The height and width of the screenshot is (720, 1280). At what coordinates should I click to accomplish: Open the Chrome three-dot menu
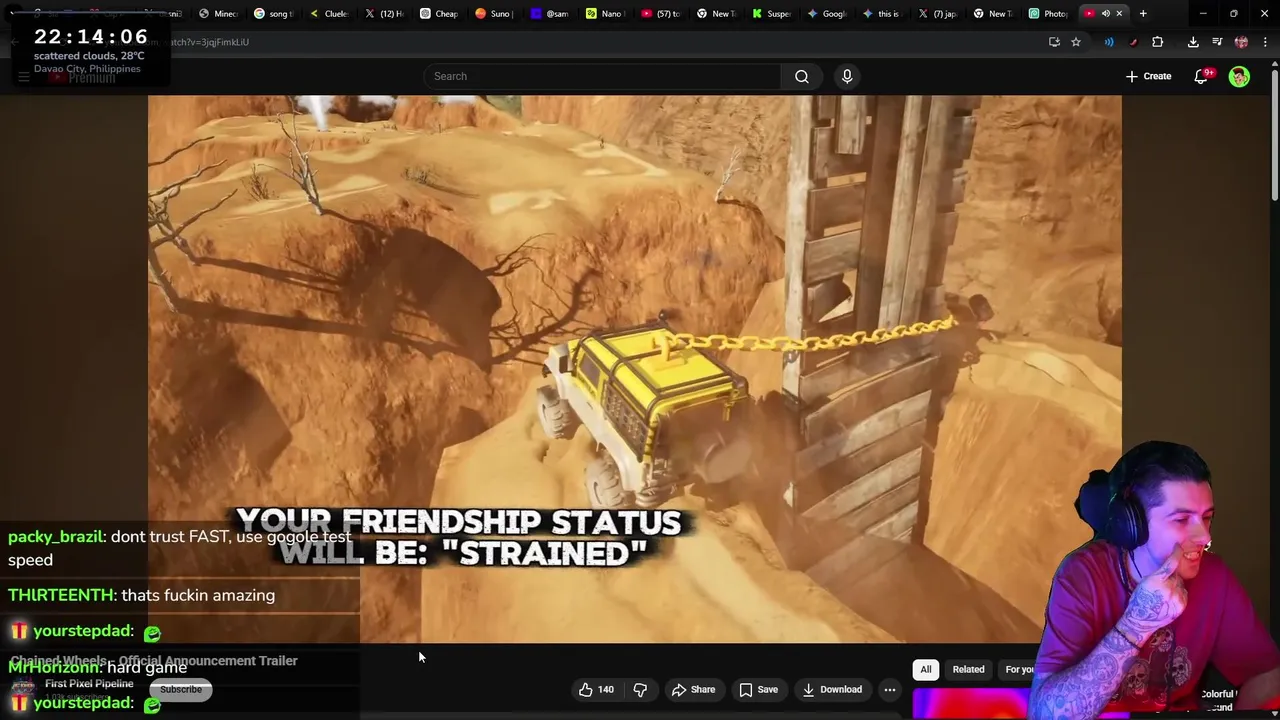pos(1263,42)
